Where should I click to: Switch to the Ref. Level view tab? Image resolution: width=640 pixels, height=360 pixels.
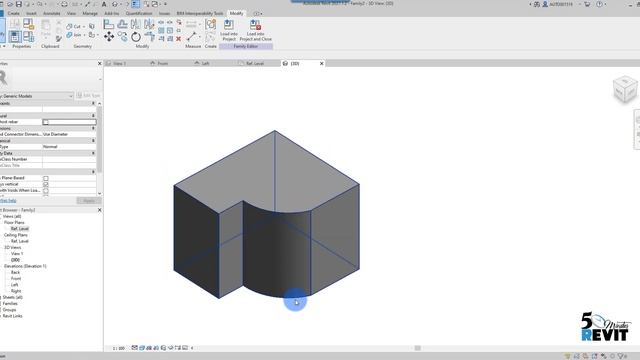pos(255,64)
